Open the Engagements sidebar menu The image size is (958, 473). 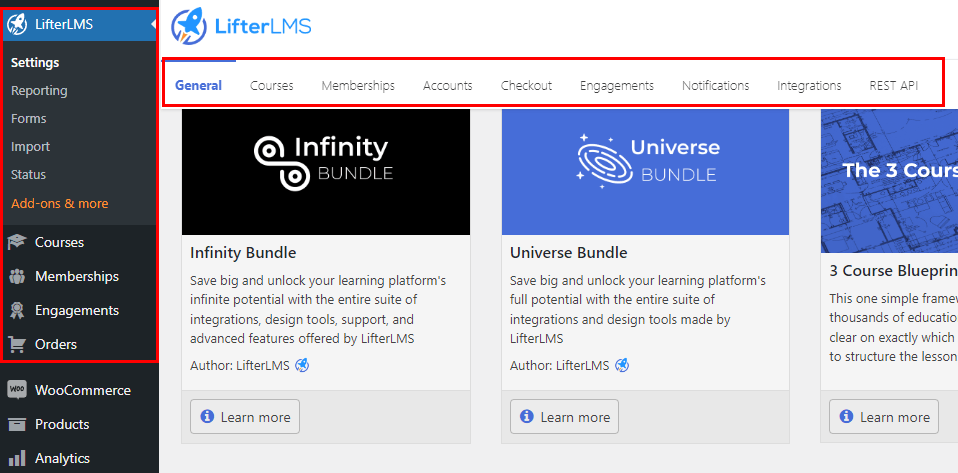(79, 311)
